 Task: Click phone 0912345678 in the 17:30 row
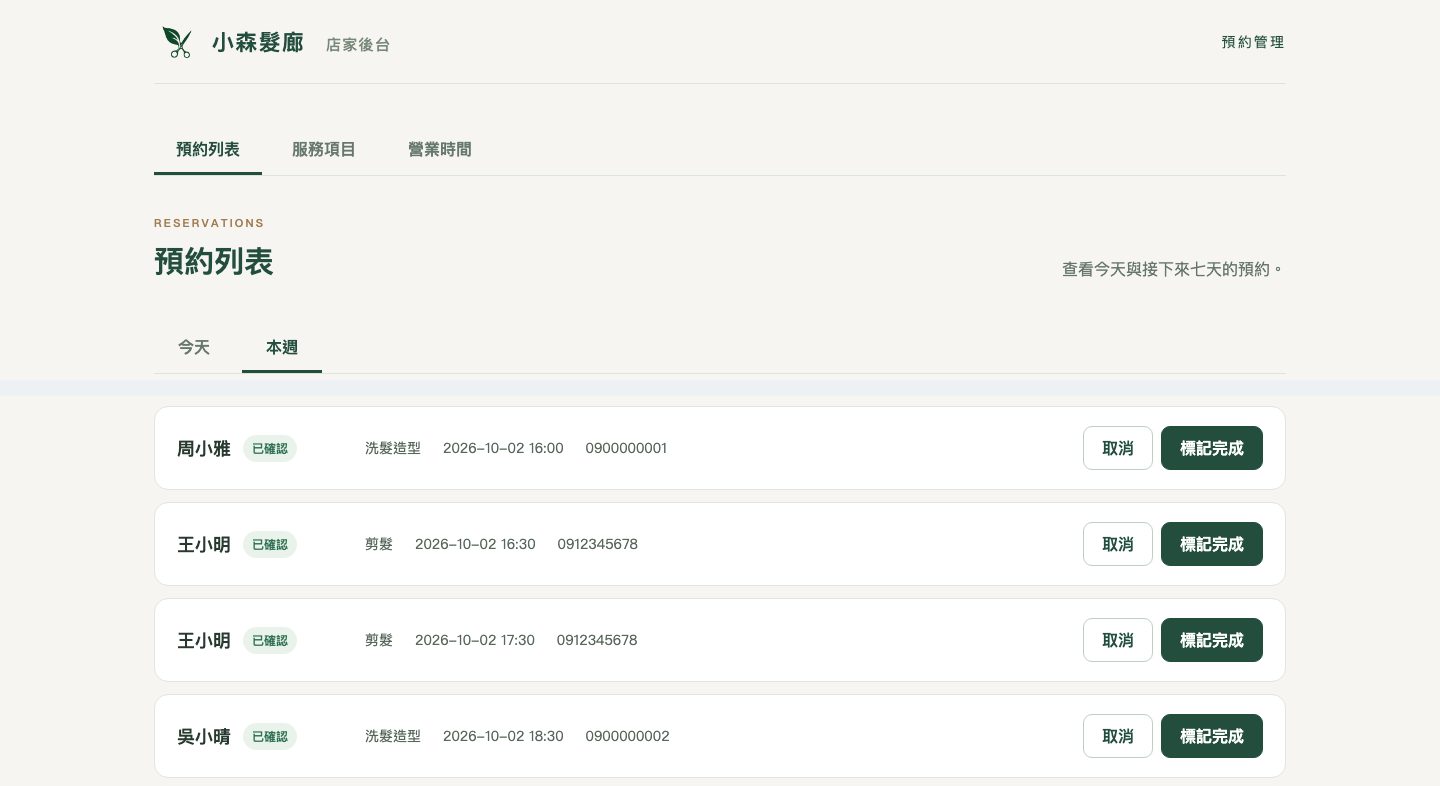597,640
